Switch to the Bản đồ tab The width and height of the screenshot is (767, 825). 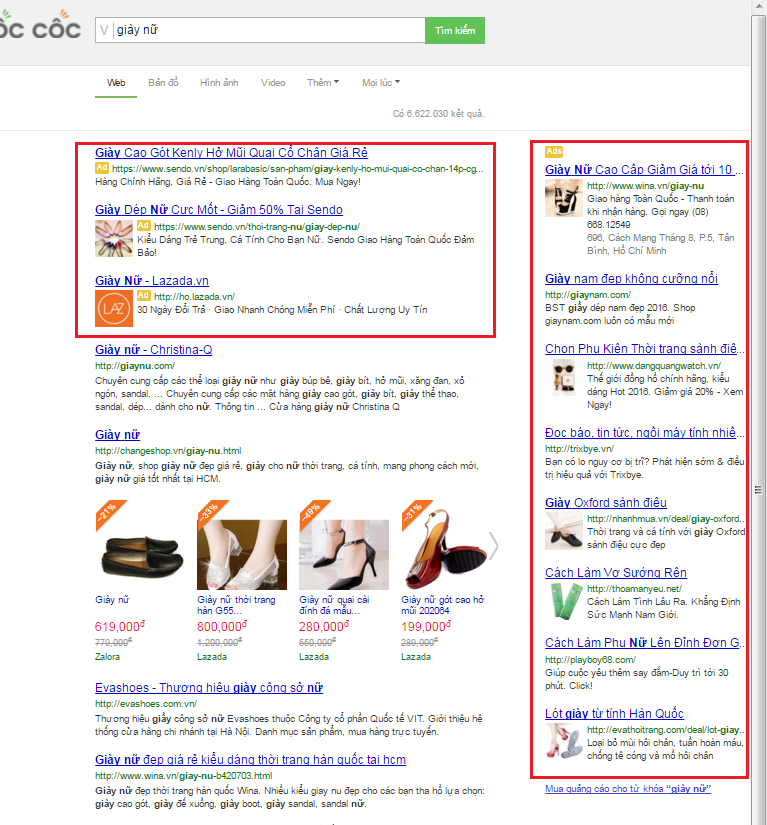(163, 83)
